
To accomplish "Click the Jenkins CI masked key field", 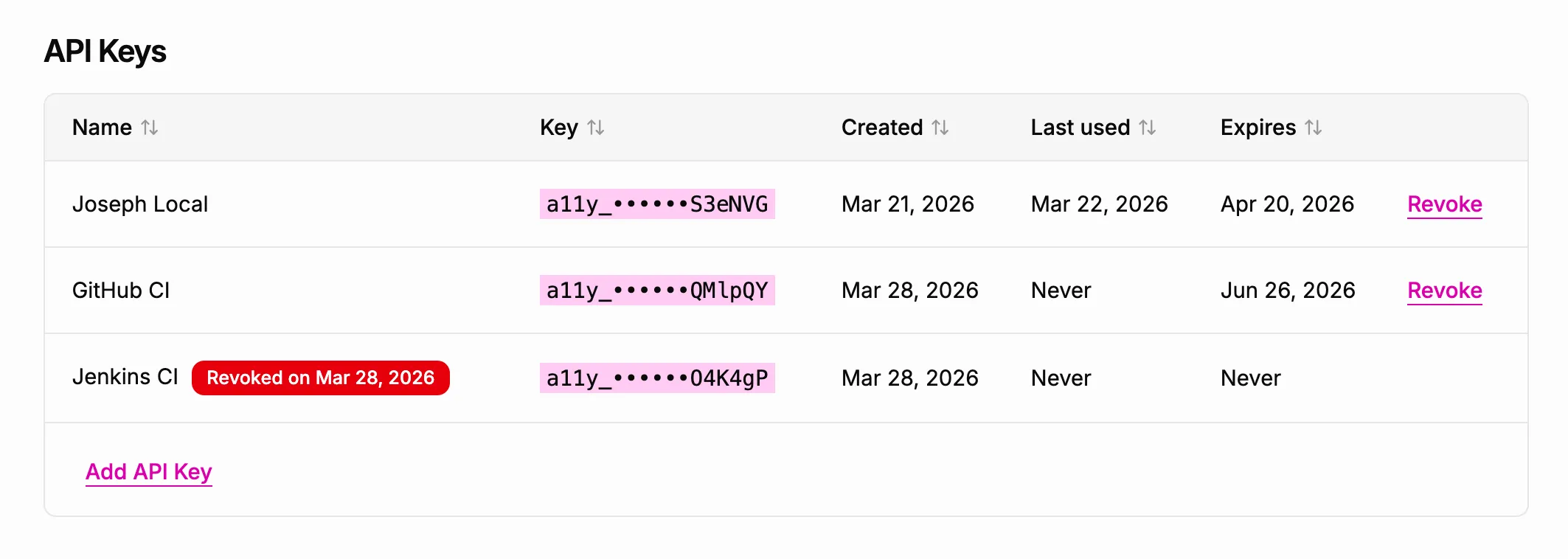I will tap(657, 378).
